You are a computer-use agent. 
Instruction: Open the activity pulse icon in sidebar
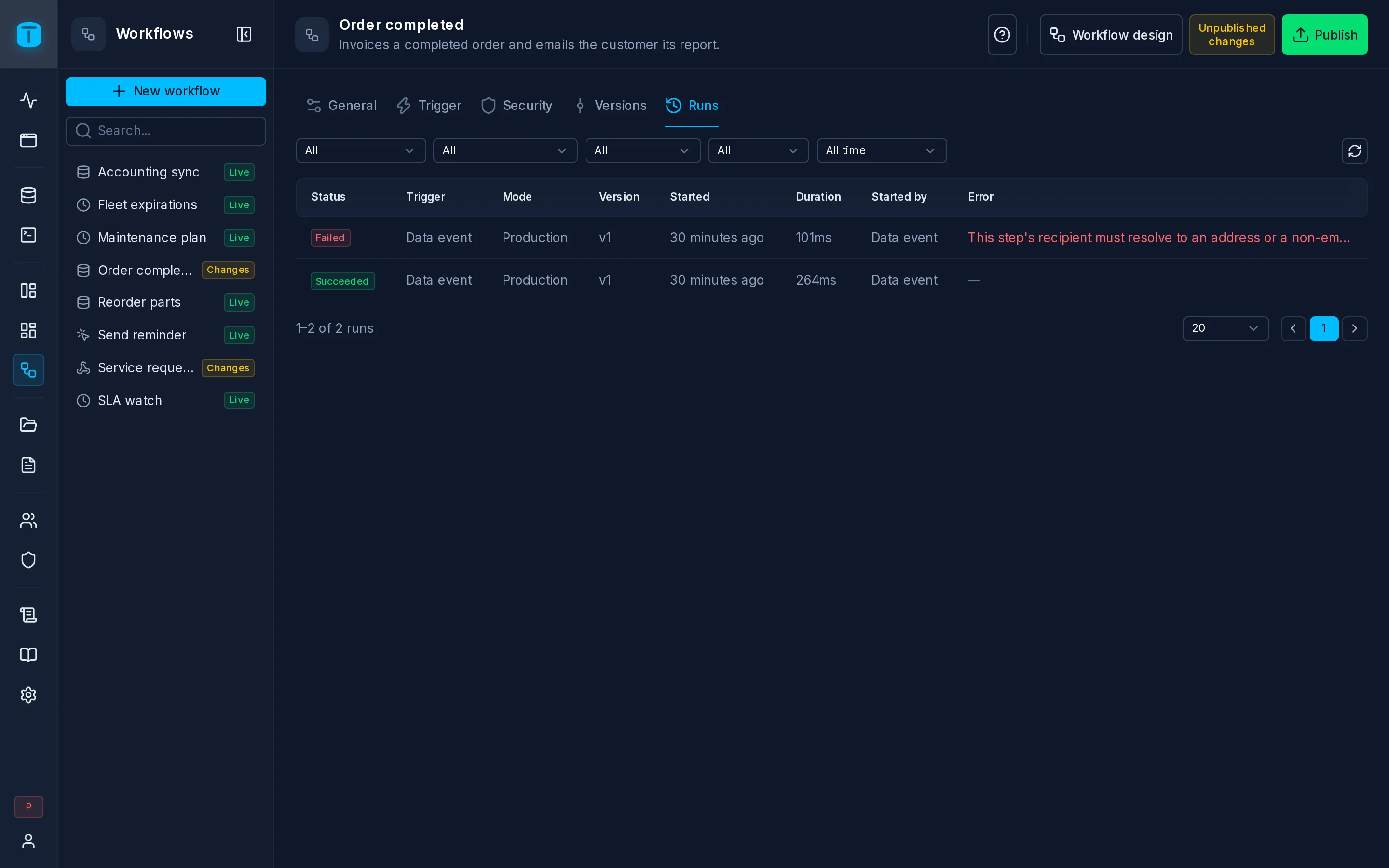pos(28,100)
